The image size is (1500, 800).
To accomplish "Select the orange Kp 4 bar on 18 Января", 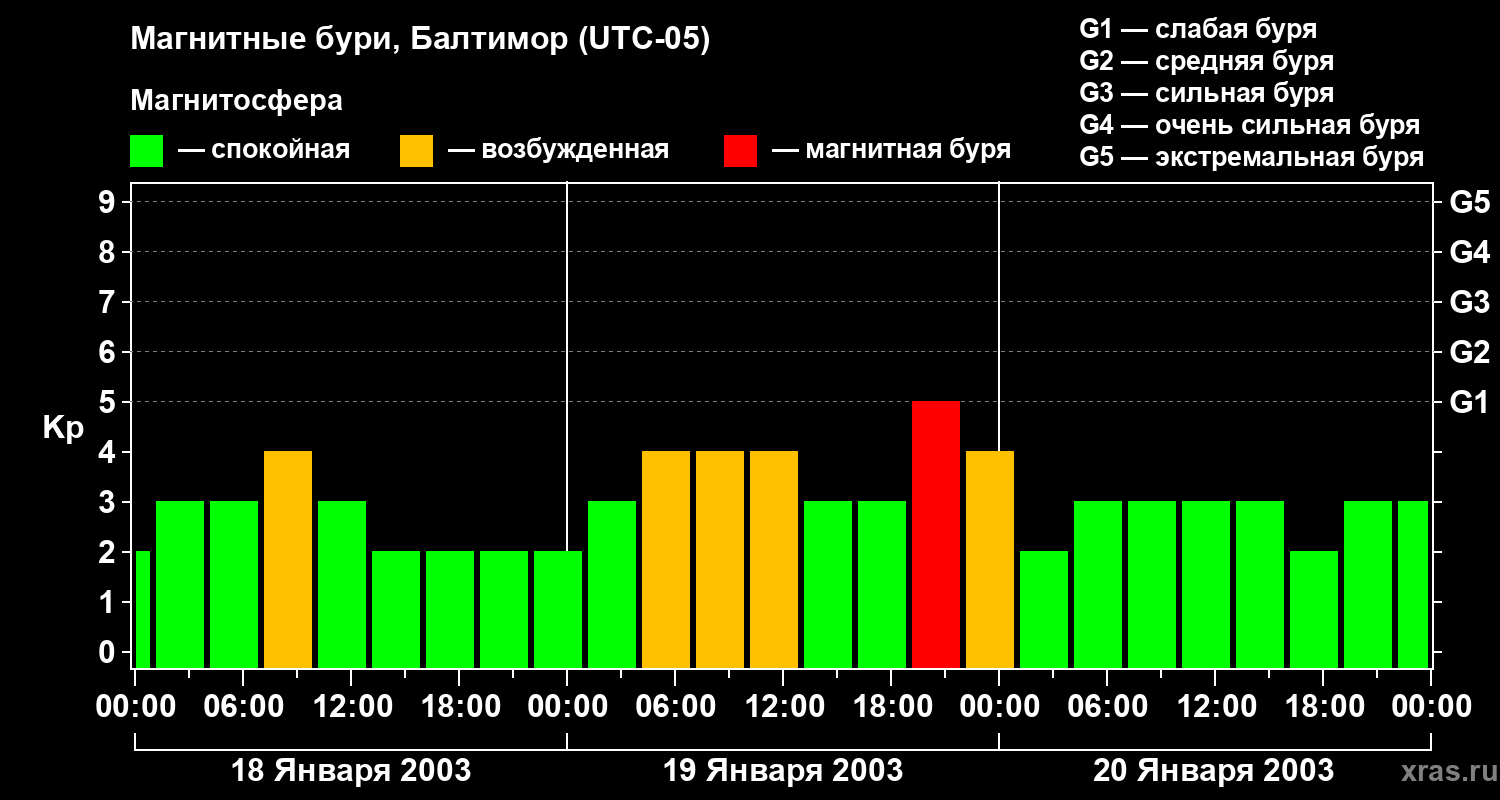I will (x=288, y=559).
